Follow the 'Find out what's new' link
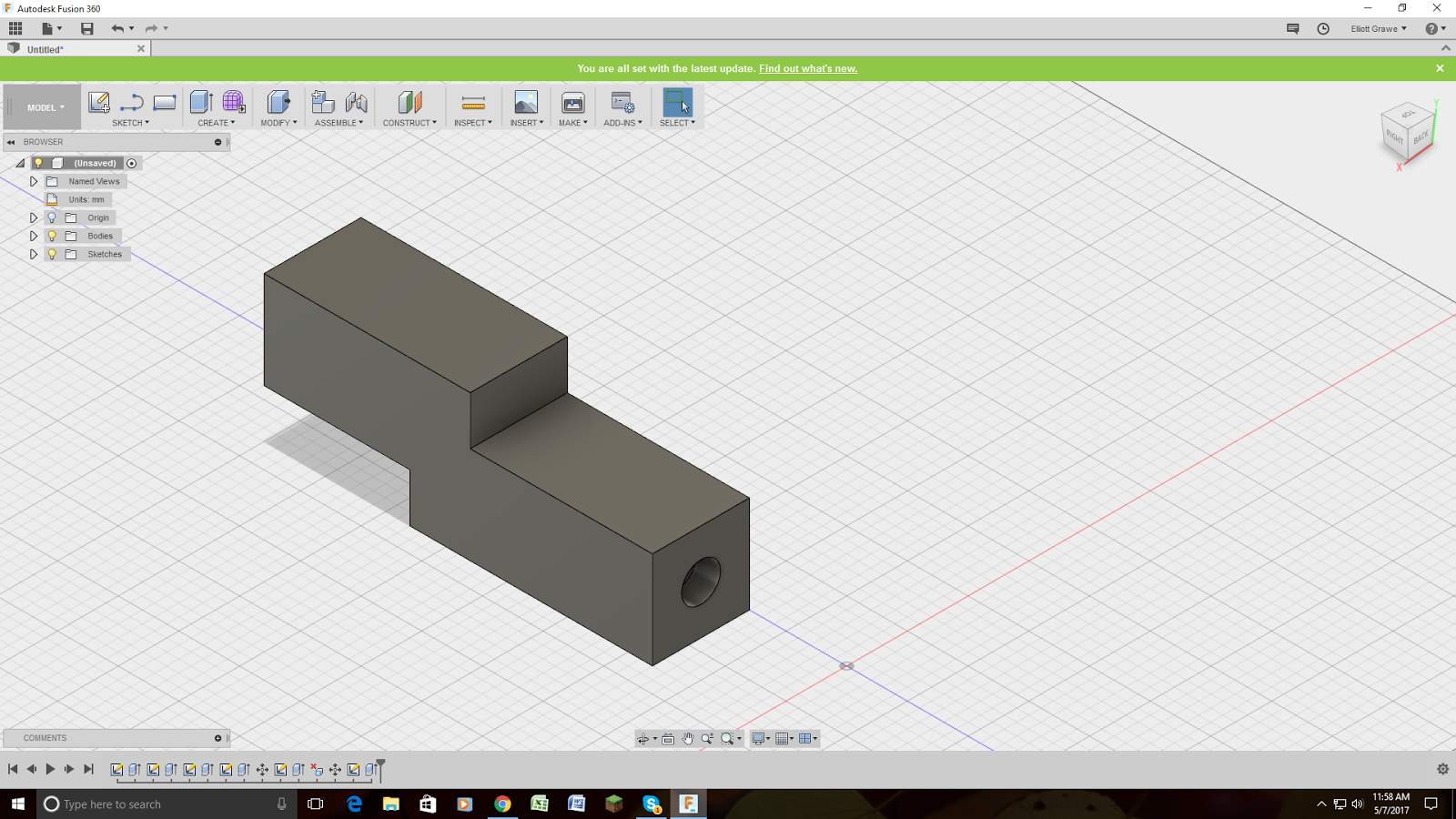The image size is (1456, 819). [808, 68]
